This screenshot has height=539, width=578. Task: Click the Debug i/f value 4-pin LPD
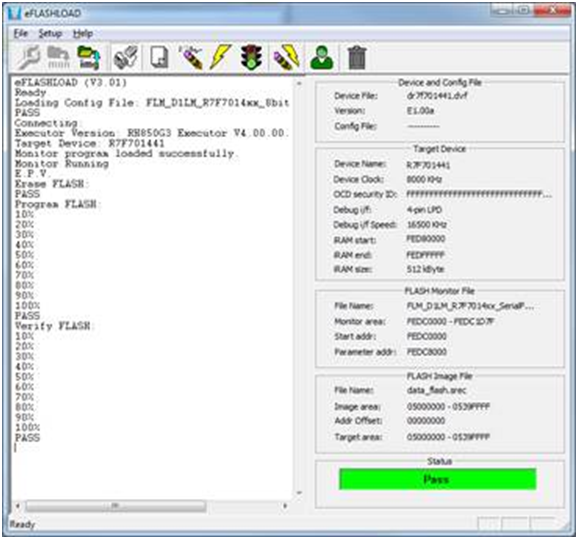tap(424, 210)
